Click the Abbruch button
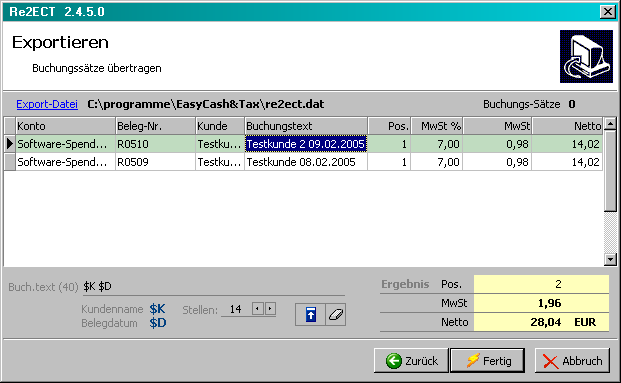The height and width of the screenshot is (383, 621). 572,361
